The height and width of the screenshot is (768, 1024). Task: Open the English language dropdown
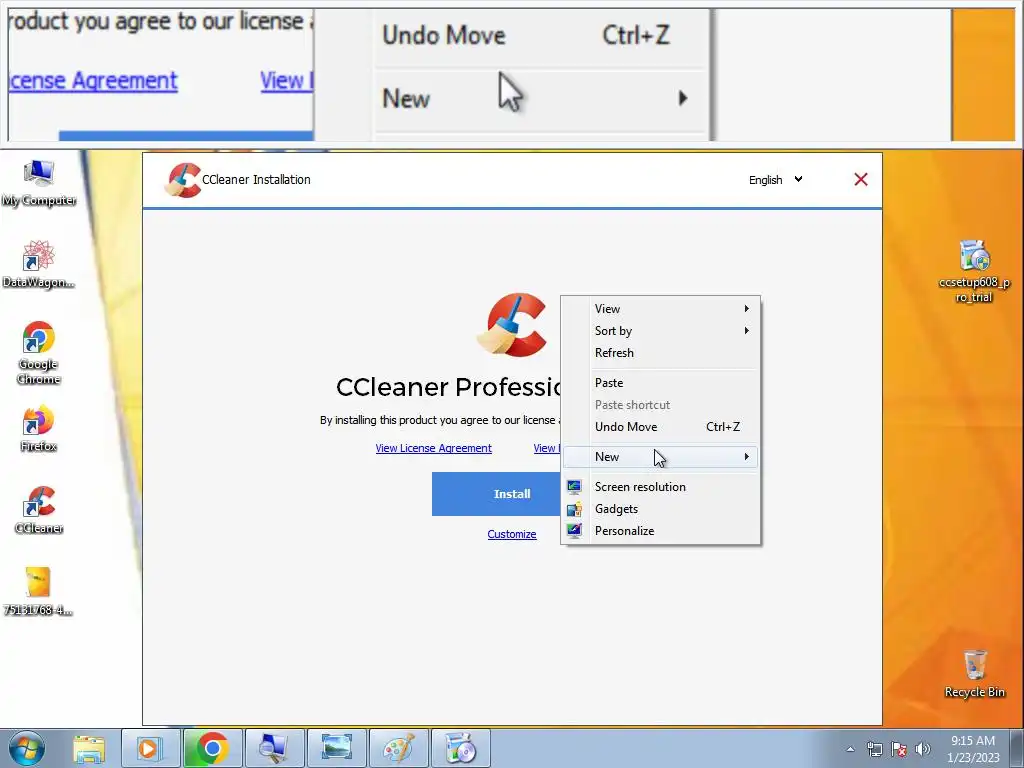coord(775,180)
